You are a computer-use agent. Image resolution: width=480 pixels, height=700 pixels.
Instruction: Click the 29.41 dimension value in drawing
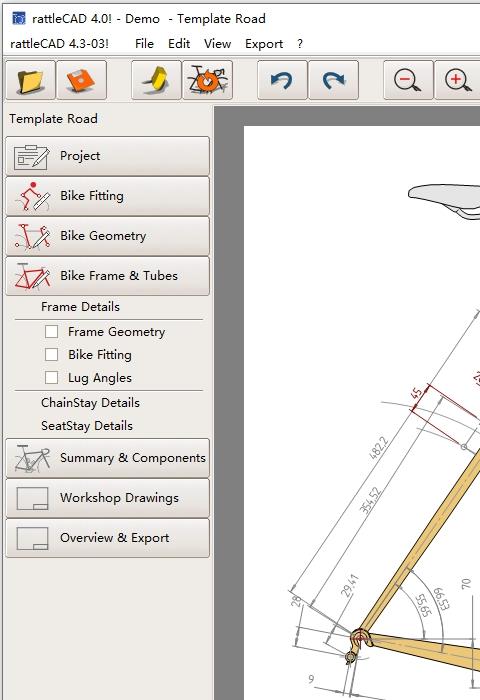(x=349, y=585)
